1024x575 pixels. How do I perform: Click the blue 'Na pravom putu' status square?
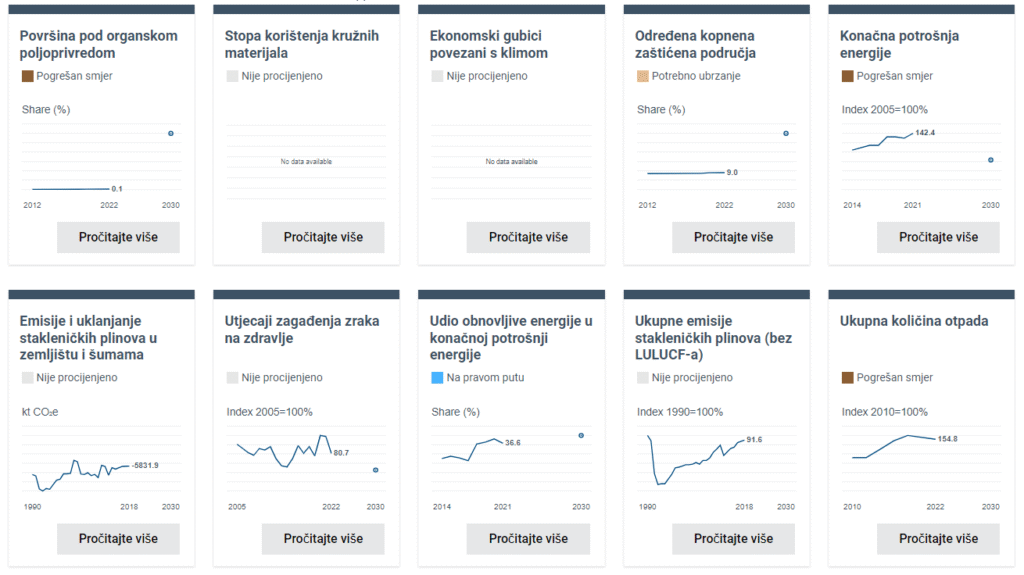pyautogui.click(x=437, y=378)
